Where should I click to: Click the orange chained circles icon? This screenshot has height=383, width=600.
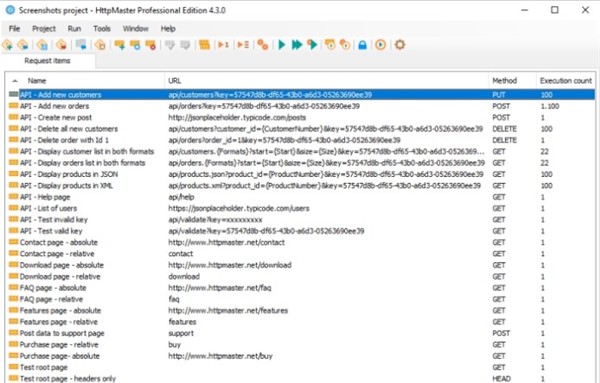tap(263, 45)
